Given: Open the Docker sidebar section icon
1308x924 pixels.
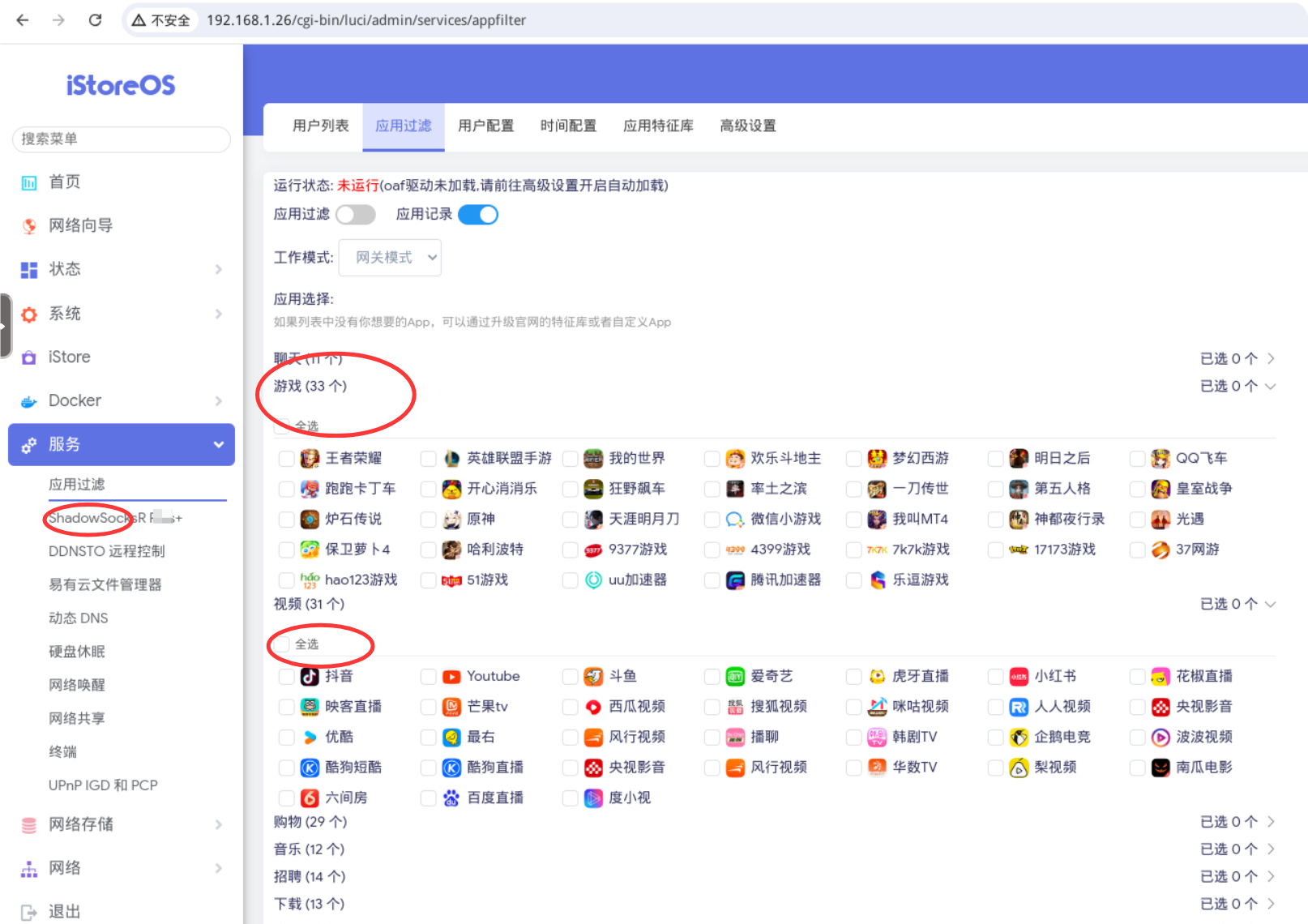Looking at the screenshot, I should tap(29, 400).
